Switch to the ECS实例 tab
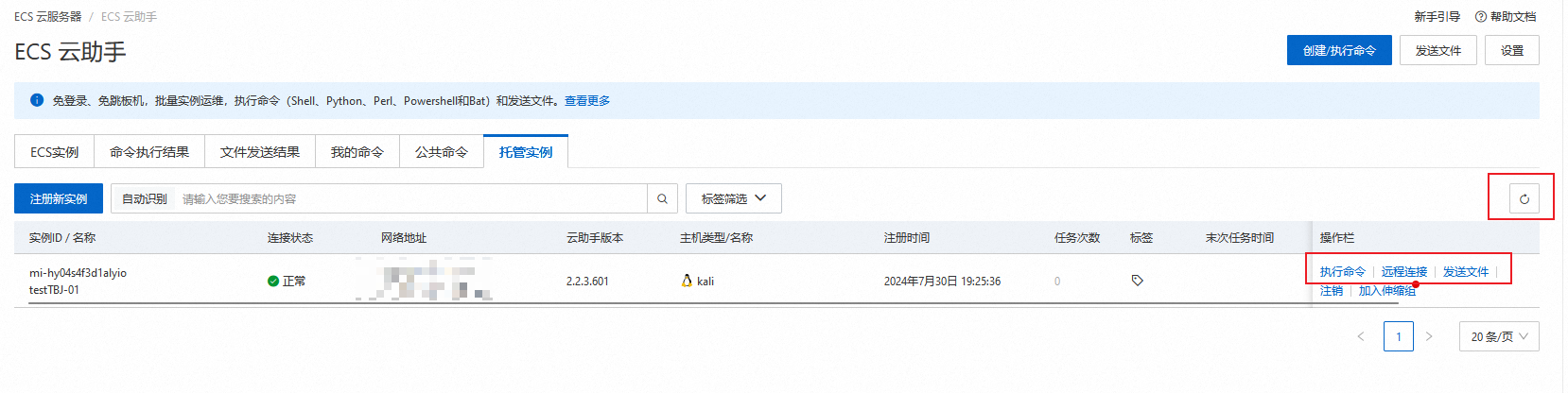Viewport: 1568px width, 393px height. (55, 152)
